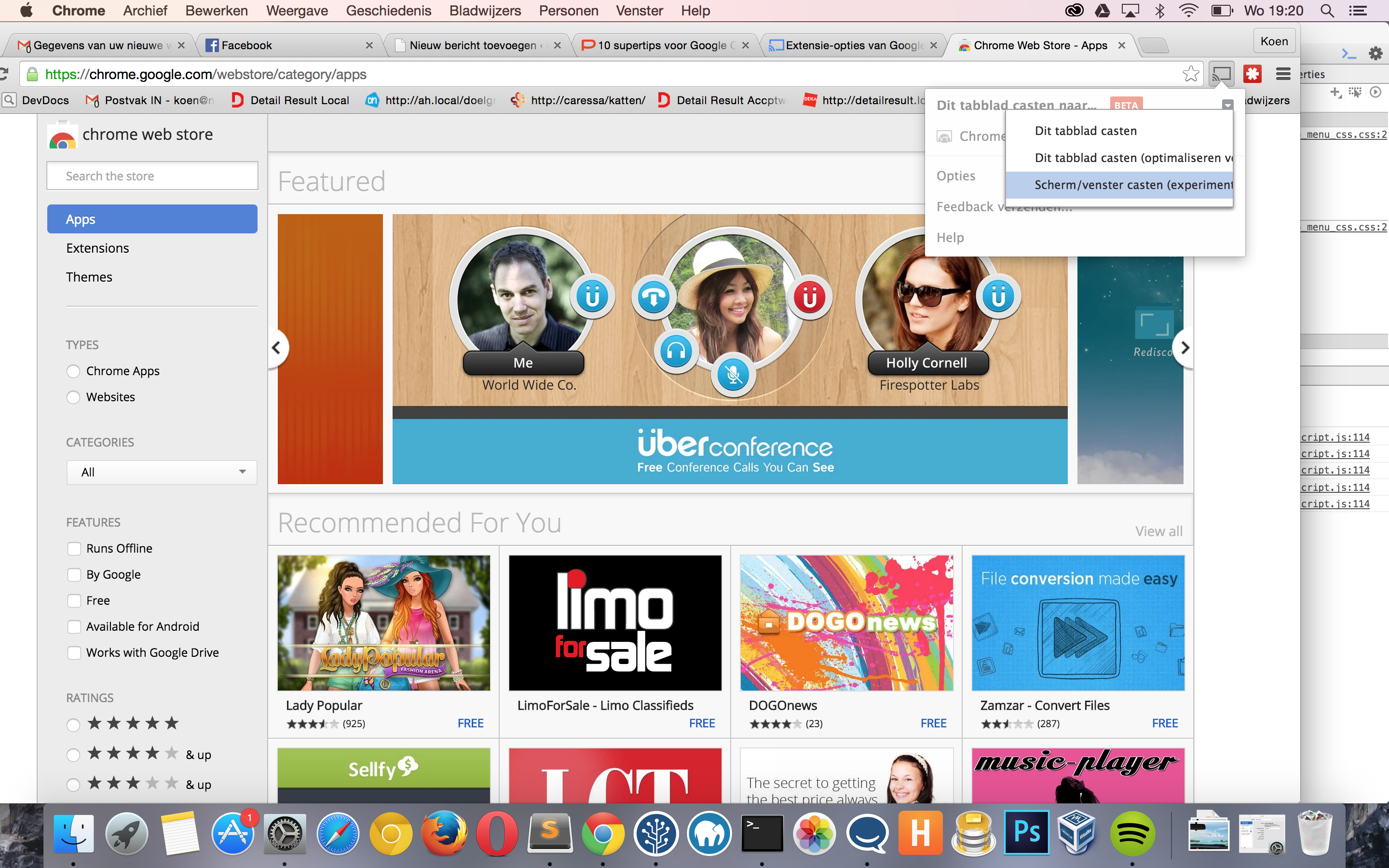Check the Free feature checkbox
Screen dimensions: 1389x868
click(x=74, y=600)
